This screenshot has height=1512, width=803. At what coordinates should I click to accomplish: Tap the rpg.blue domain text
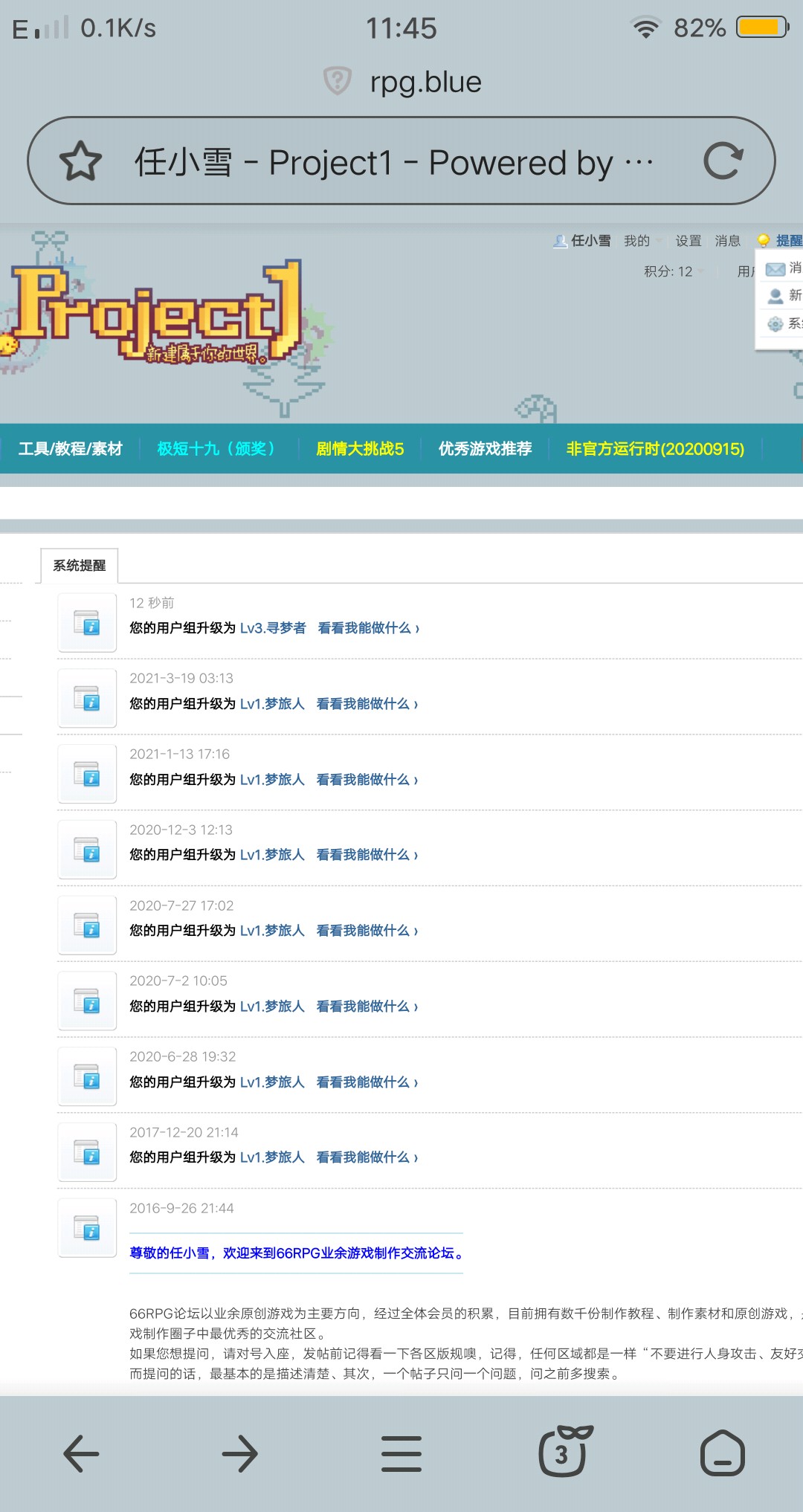426,82
